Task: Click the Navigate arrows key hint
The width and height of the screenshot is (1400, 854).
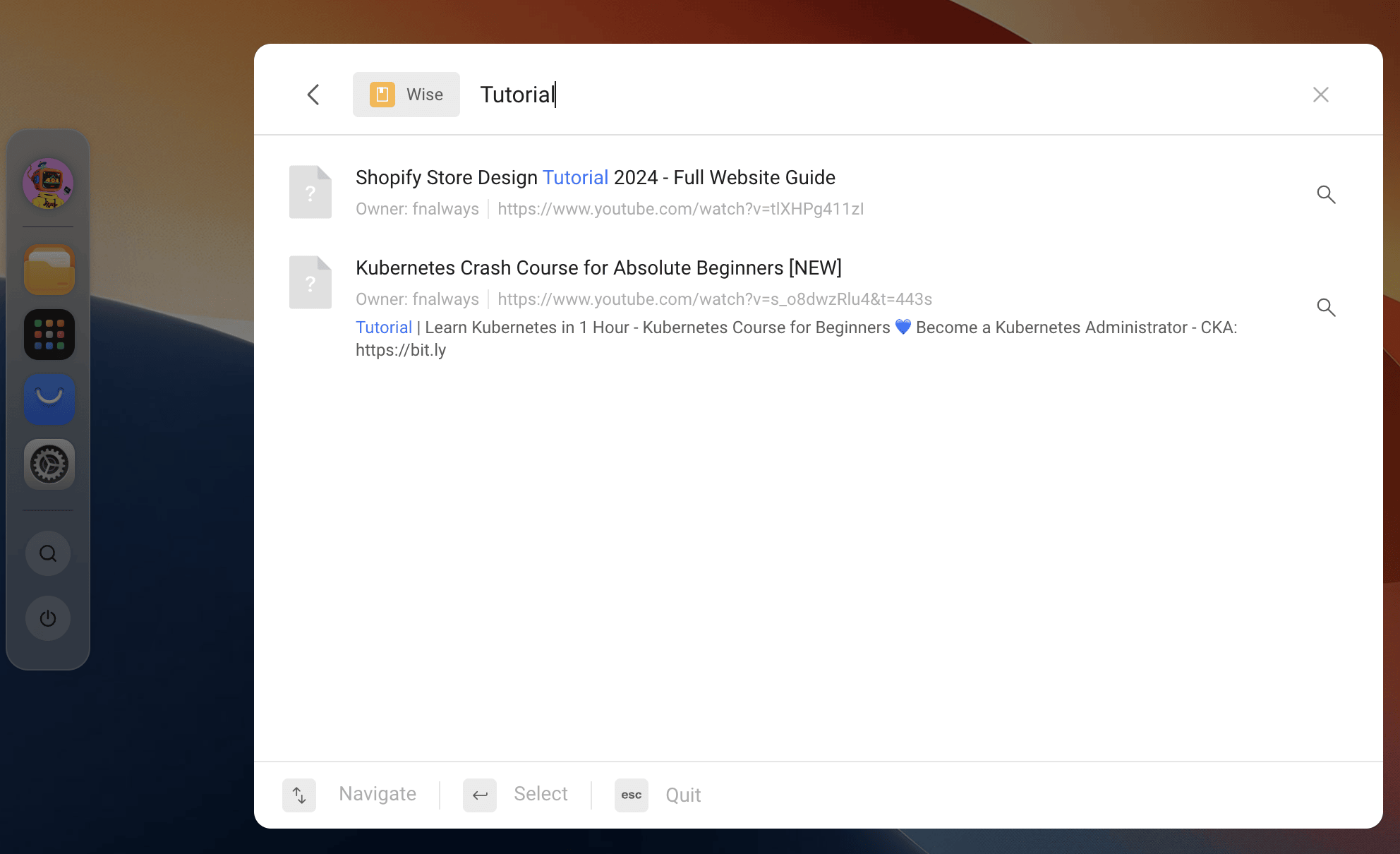Action: pyautogui.click(x=299, y=795)
